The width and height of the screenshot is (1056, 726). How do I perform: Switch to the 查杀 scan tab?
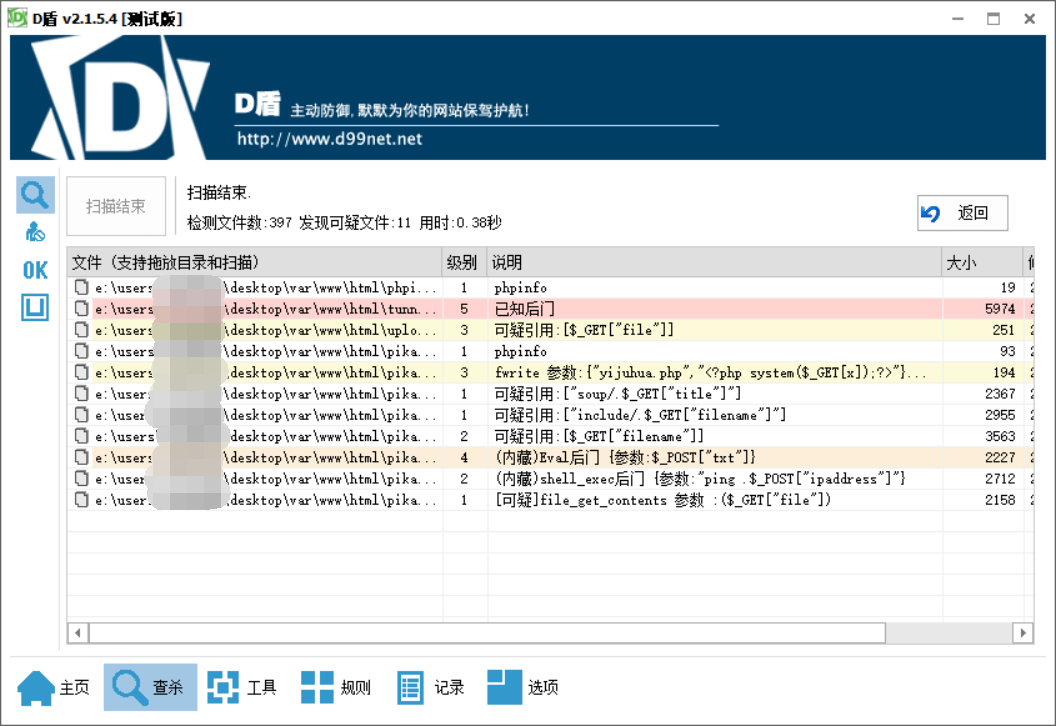(150, 688)
